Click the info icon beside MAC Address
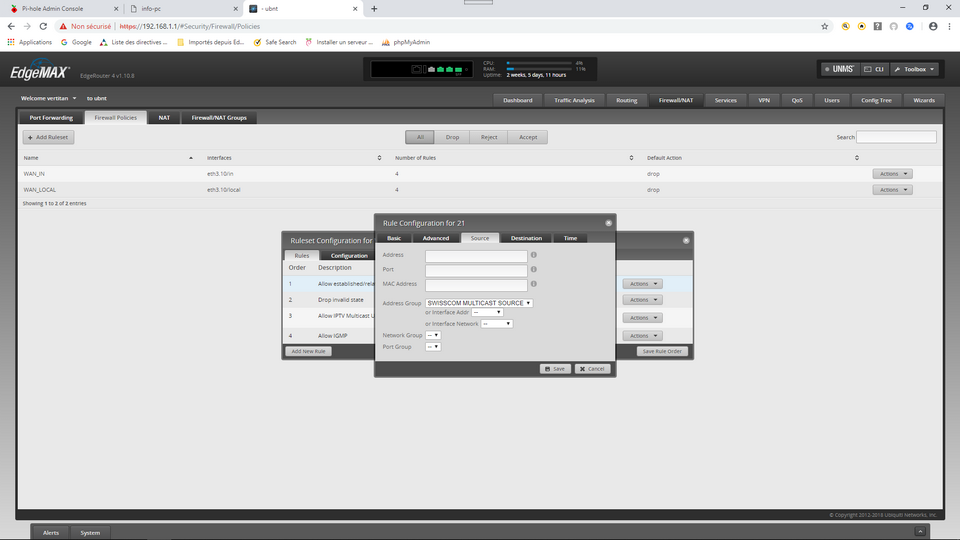This screenshot has width=960, height=540. [534, 284]
